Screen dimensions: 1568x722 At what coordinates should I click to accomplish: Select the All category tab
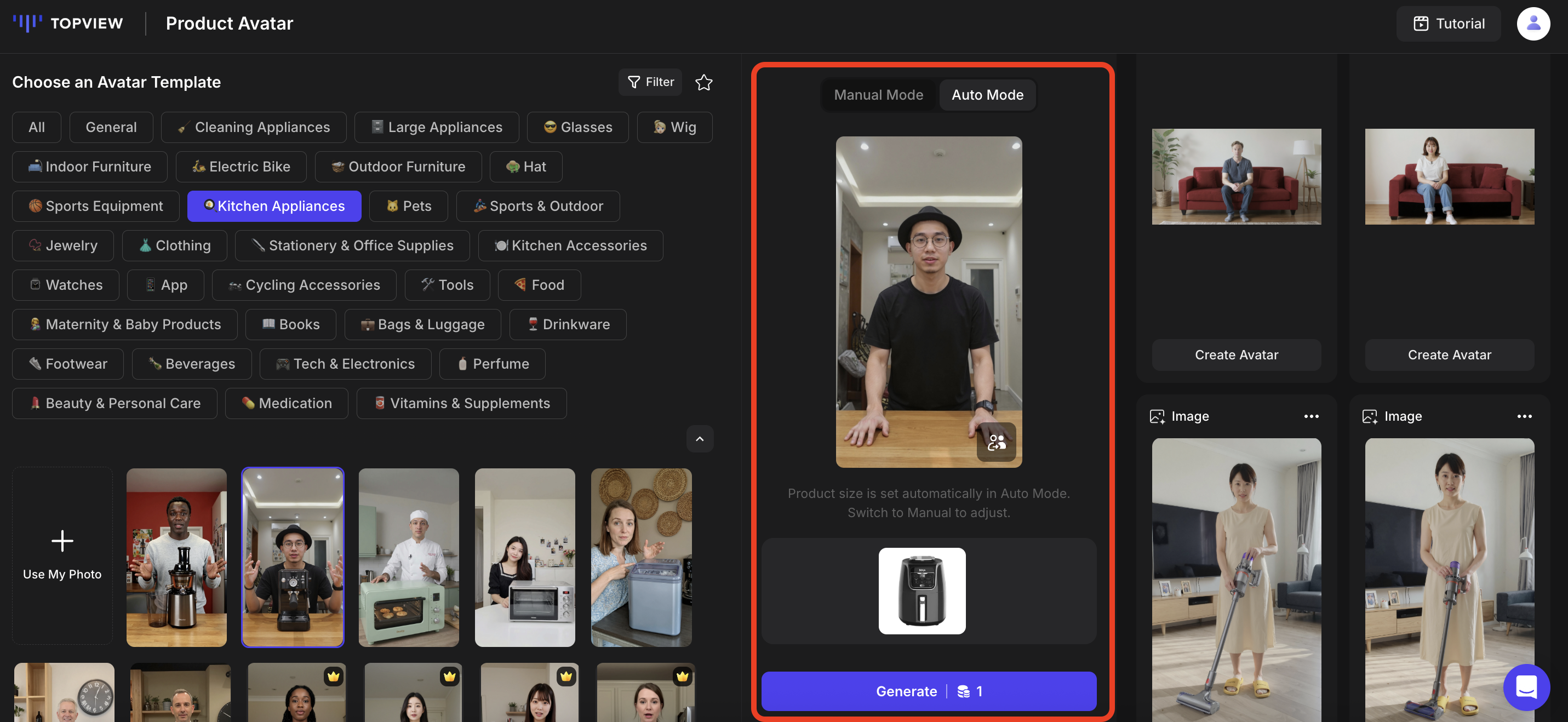point(37,127)
